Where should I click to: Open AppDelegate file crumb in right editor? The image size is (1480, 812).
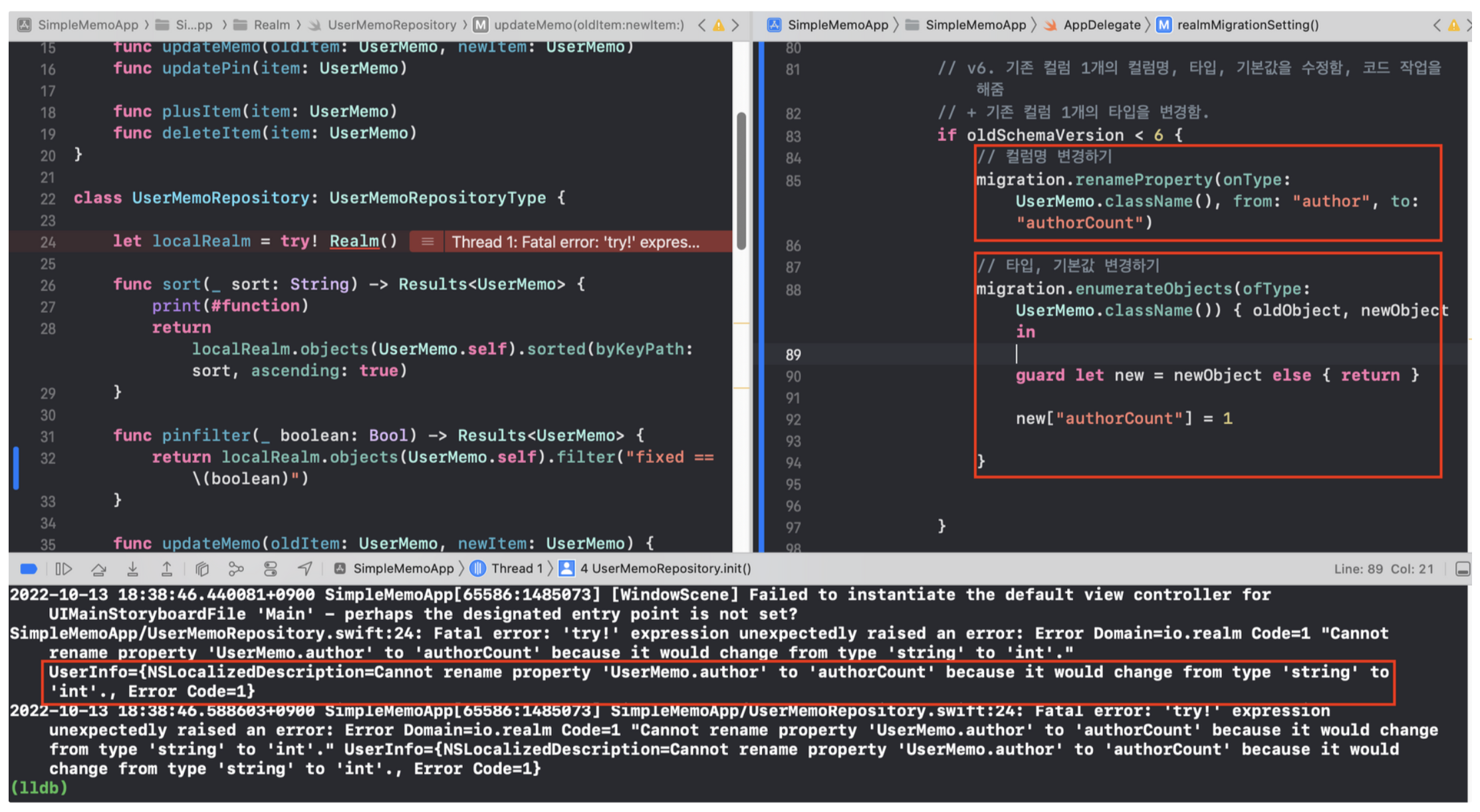(1092, 25)
